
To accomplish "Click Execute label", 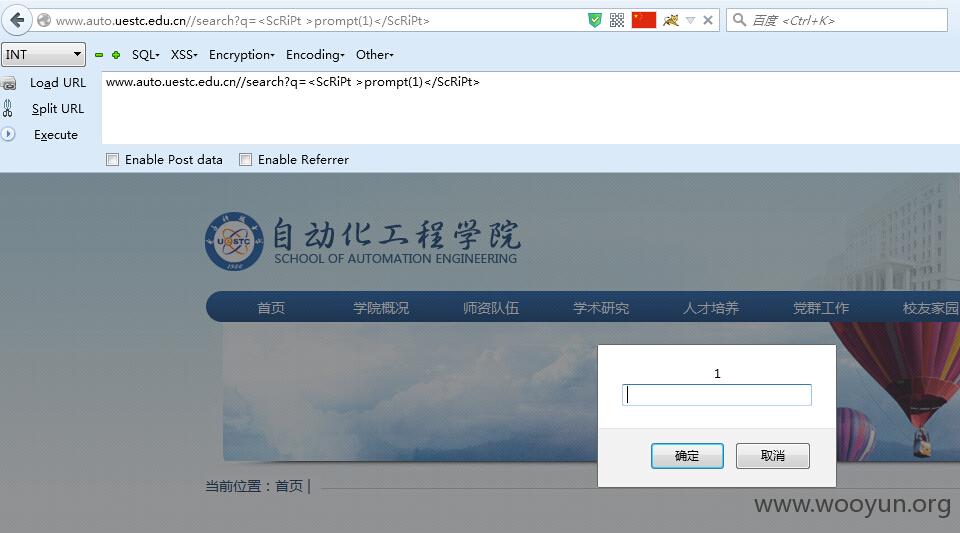I will [x=56, y=135].
